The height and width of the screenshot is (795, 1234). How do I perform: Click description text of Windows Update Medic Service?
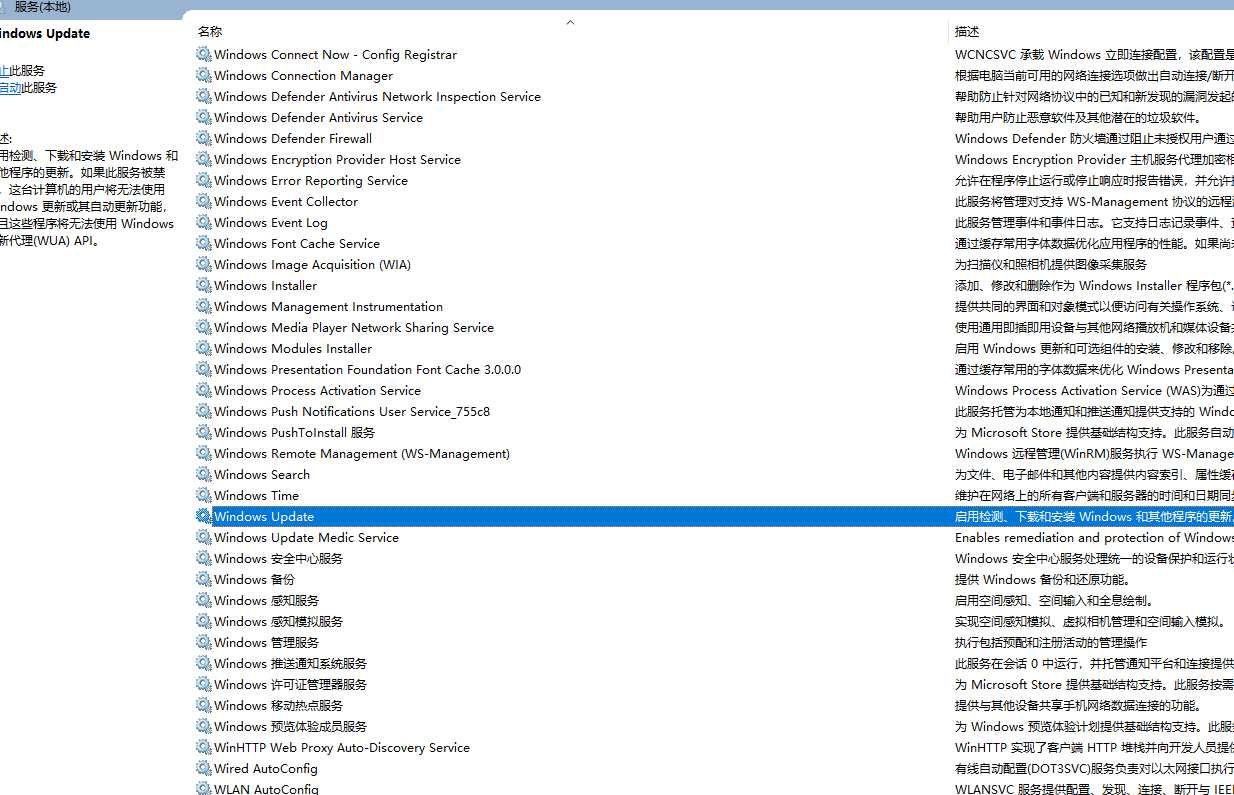(x=1094, y=538)
